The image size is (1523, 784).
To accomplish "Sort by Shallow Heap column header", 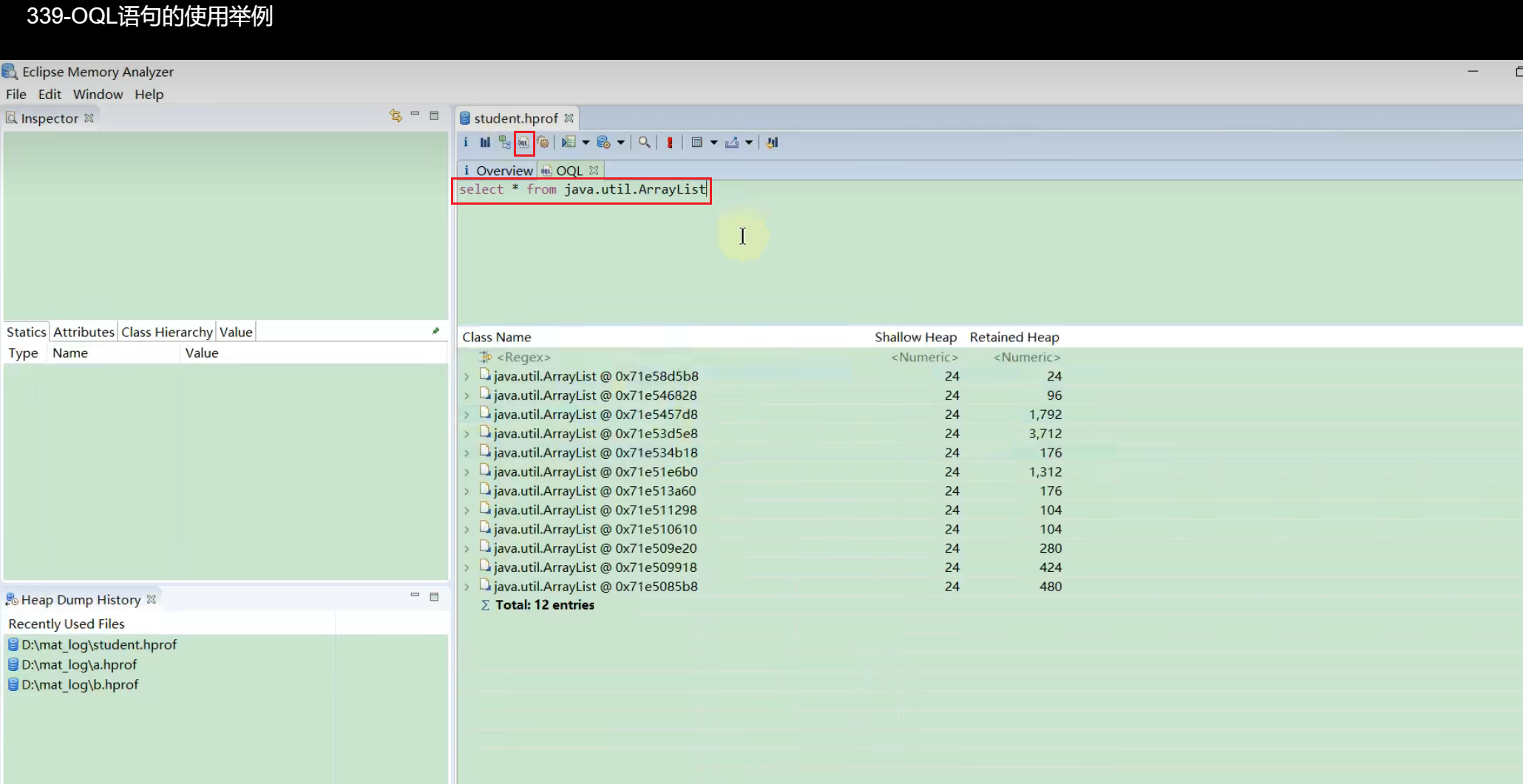I will tap(915, 337).
